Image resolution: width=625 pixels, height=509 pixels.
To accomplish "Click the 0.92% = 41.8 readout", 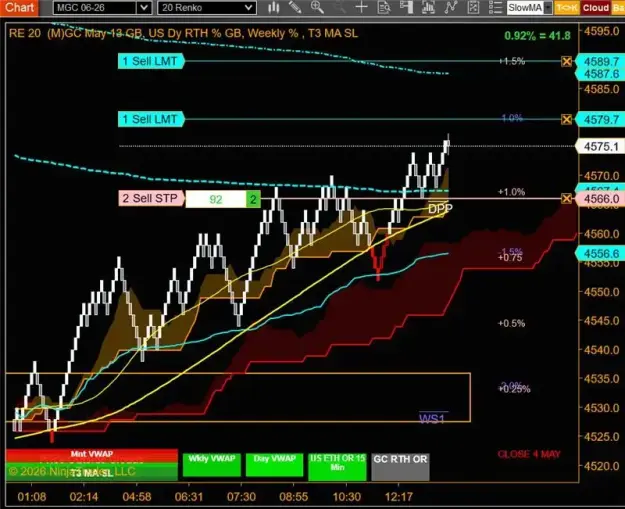I will coord(537,36).
